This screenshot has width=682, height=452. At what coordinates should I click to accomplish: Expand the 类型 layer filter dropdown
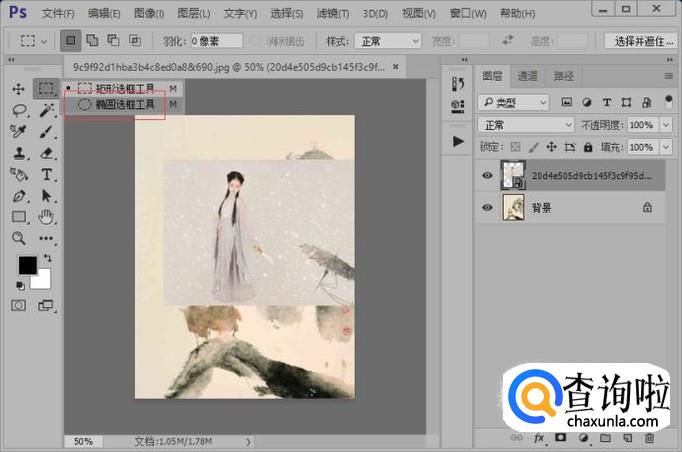(x=514, y=102)
